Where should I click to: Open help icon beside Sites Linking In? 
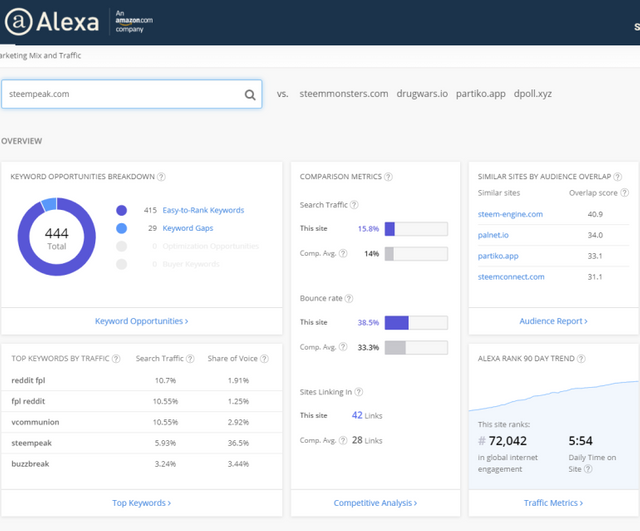tap(359, 392)
